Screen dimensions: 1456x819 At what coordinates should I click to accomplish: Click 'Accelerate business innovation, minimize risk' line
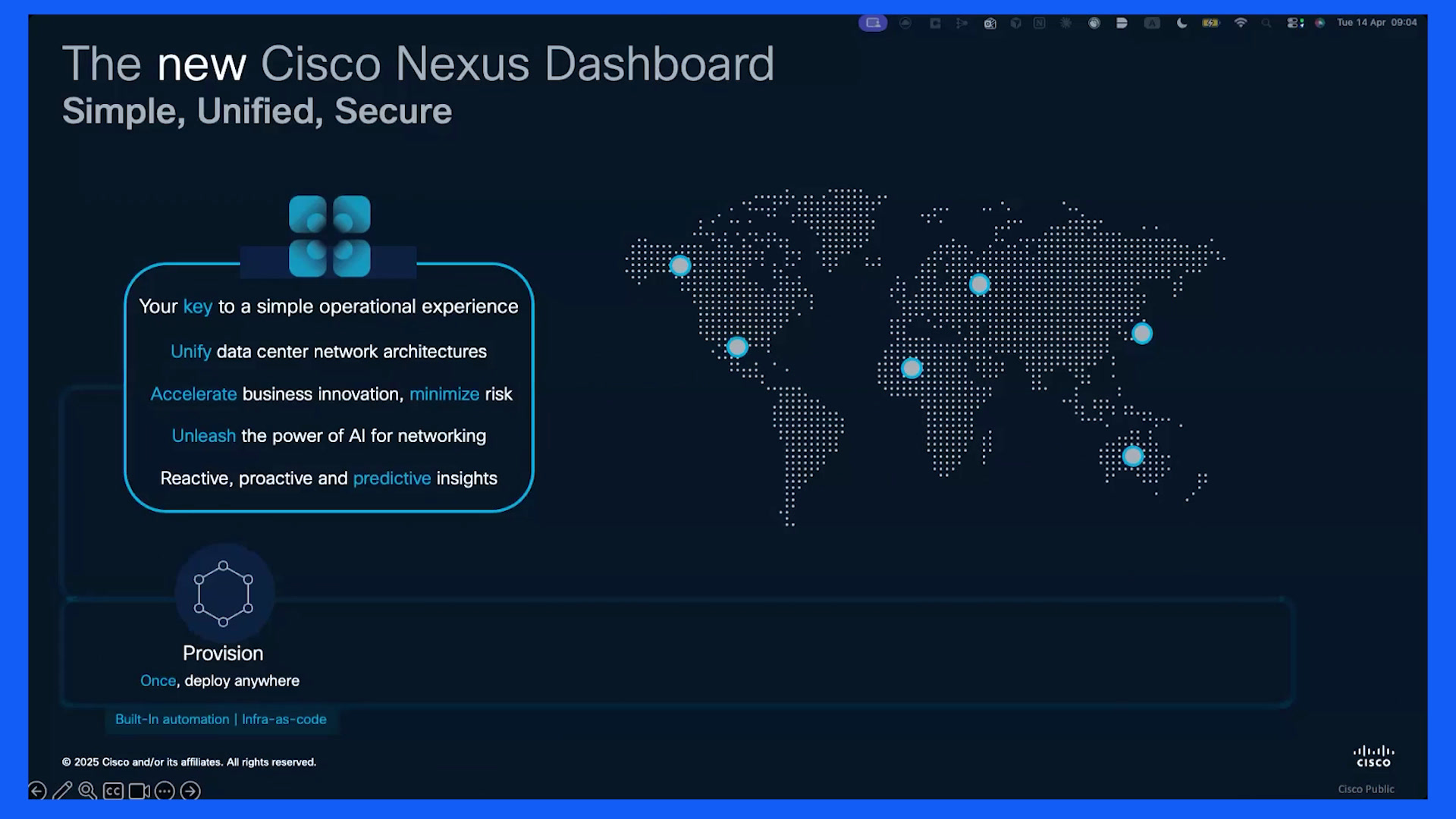pos(331,394)
